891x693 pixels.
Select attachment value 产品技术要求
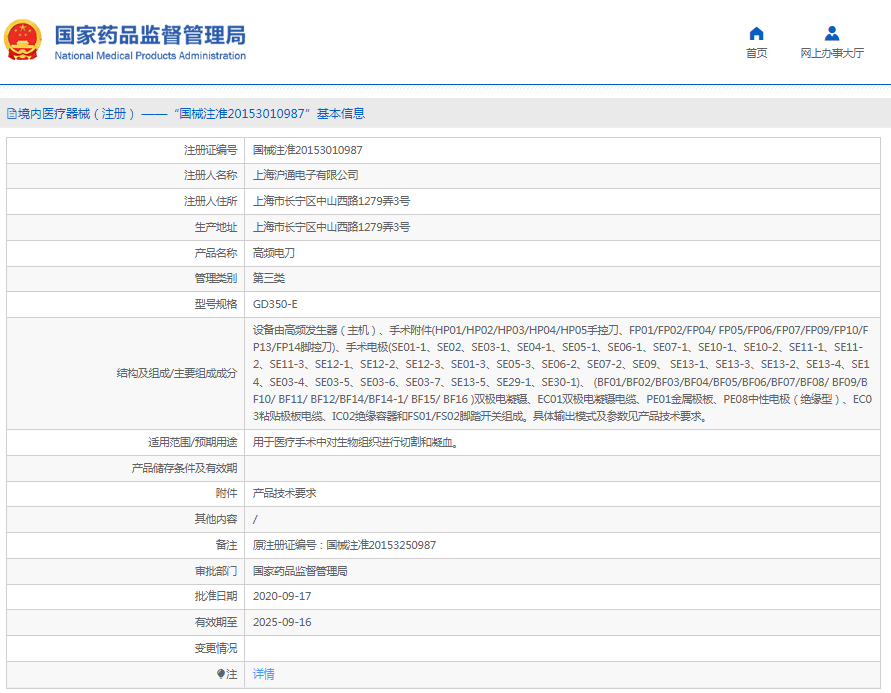(x=284, y=493)
